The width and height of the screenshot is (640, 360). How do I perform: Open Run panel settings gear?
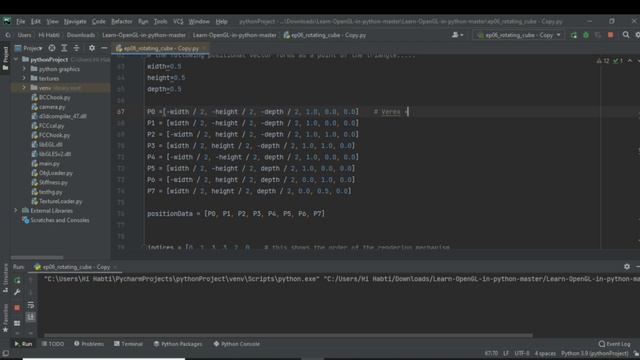coord(627,267)
